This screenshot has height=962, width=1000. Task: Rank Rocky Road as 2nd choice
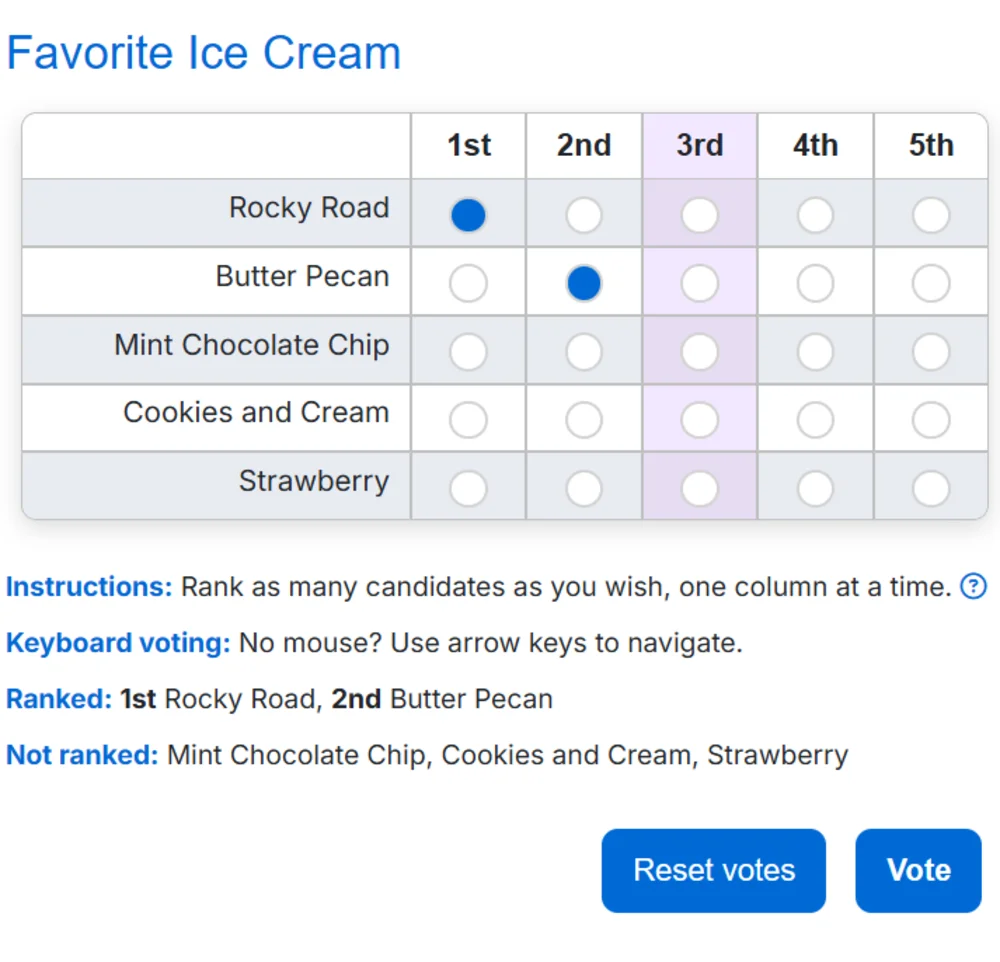pyautogui.click(x=583, y=214)
